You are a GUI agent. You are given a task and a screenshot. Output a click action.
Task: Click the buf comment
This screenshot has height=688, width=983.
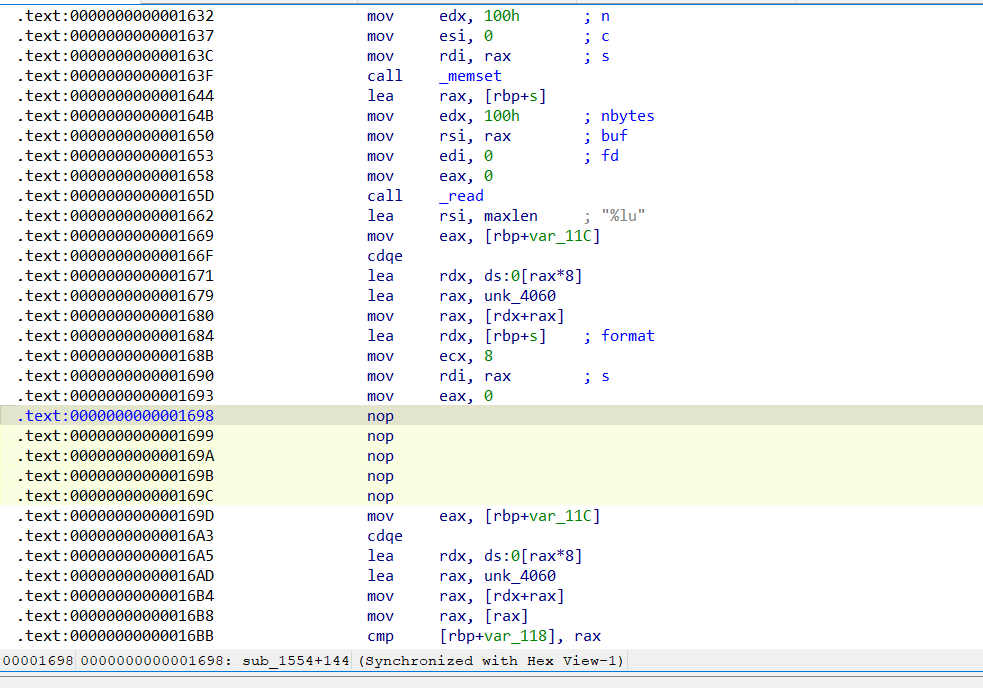point(614,136)
